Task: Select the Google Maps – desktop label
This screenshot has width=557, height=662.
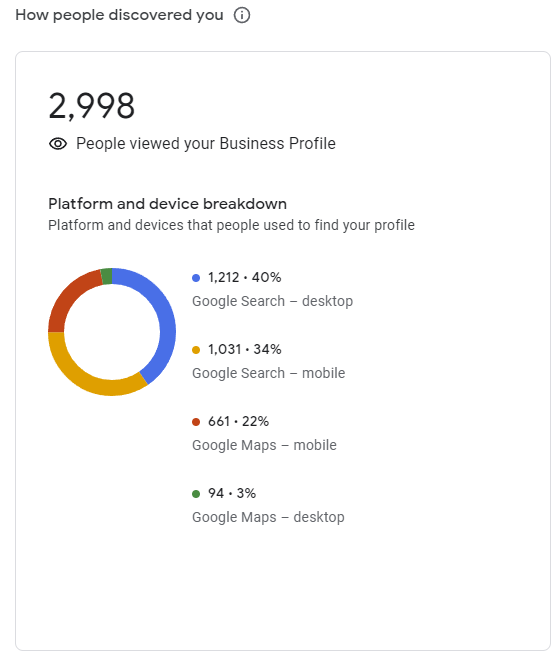Action: click(x=268, y=517)
